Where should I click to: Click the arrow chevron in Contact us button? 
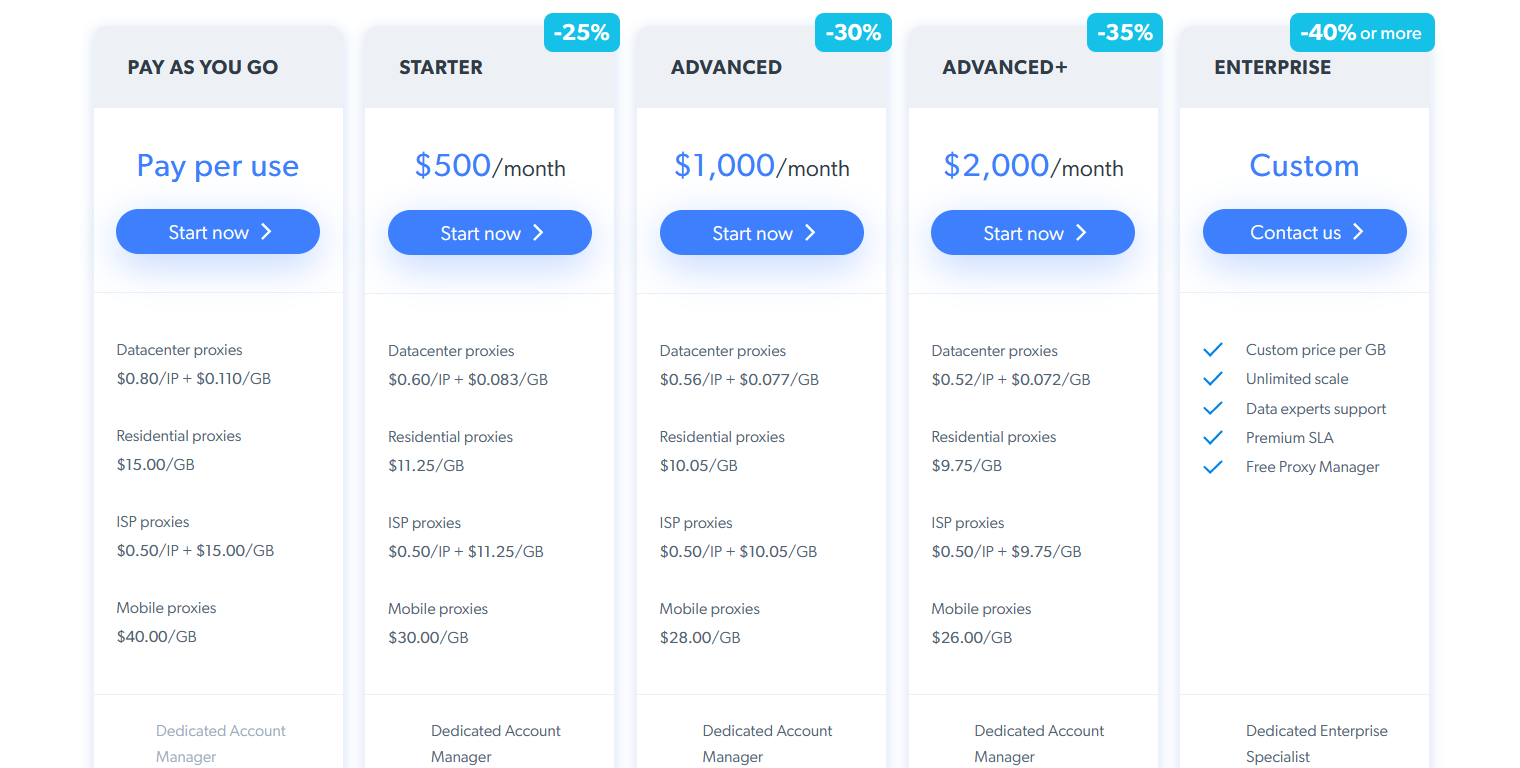pos(1358,232)
